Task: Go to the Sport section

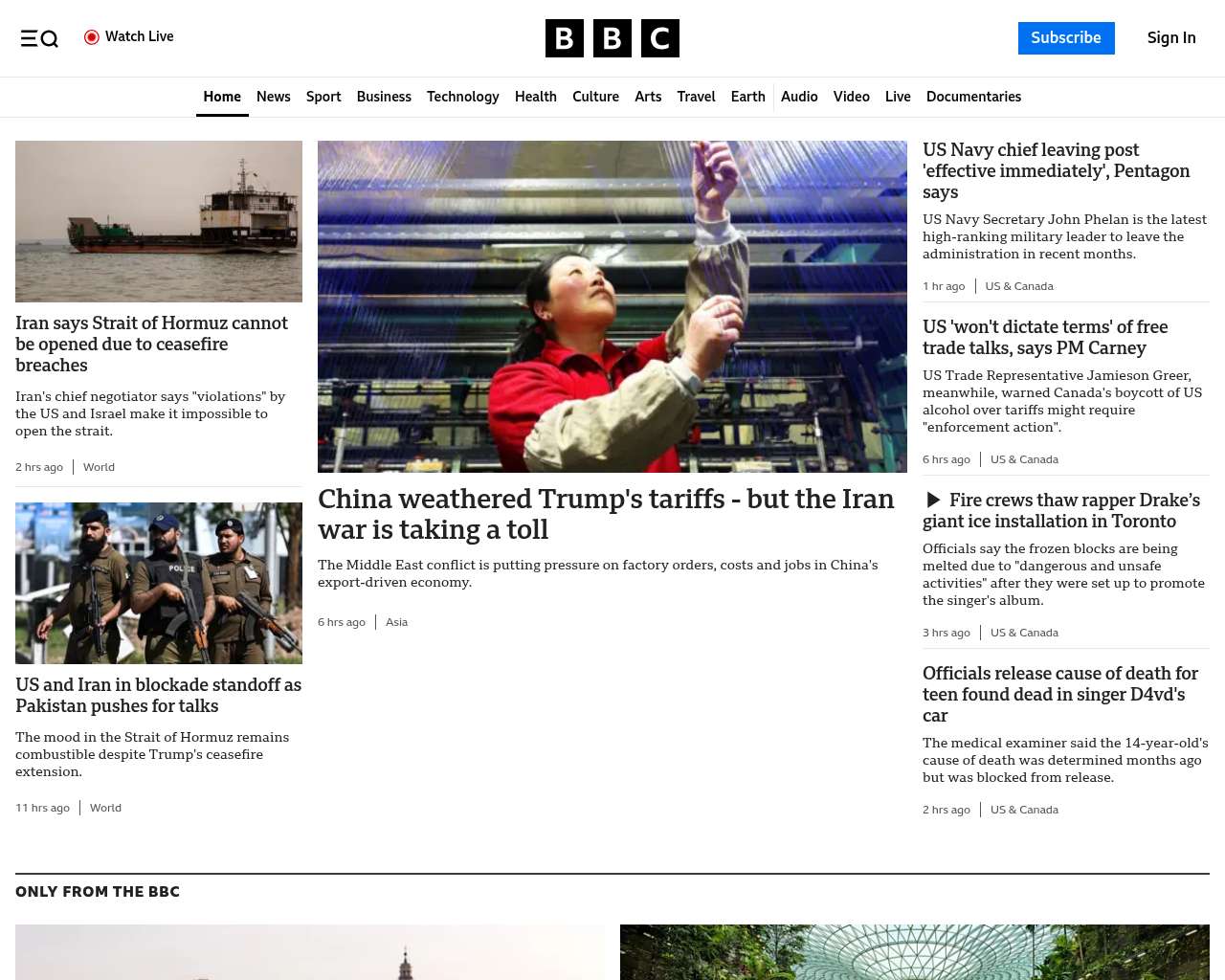Action: coord(323,97)
